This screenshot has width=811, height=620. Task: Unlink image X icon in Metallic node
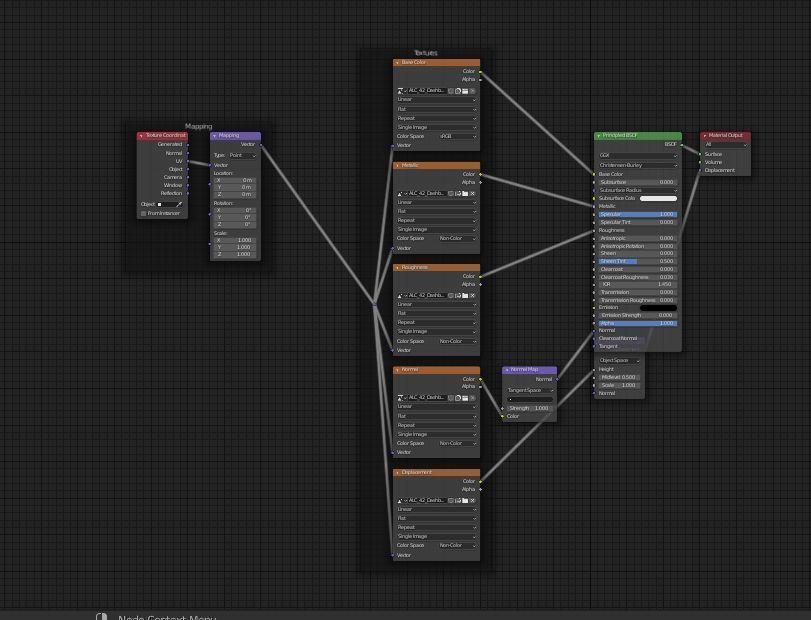coord(472,193)
